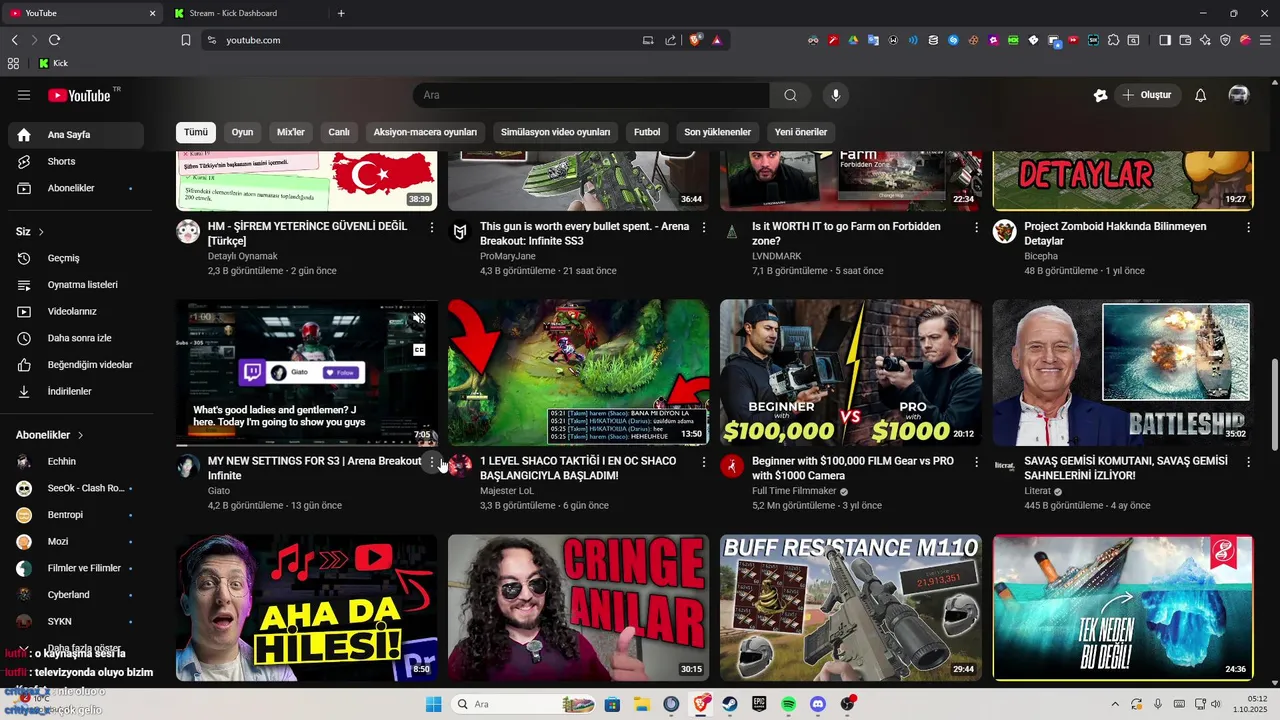Click the Oluştur create button
The width and height of the screenshot is (1280, 720).
1147,95
